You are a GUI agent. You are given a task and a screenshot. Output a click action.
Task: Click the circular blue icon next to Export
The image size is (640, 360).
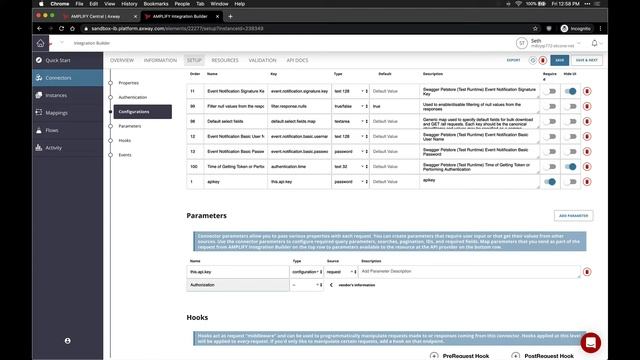coord(532,60)
